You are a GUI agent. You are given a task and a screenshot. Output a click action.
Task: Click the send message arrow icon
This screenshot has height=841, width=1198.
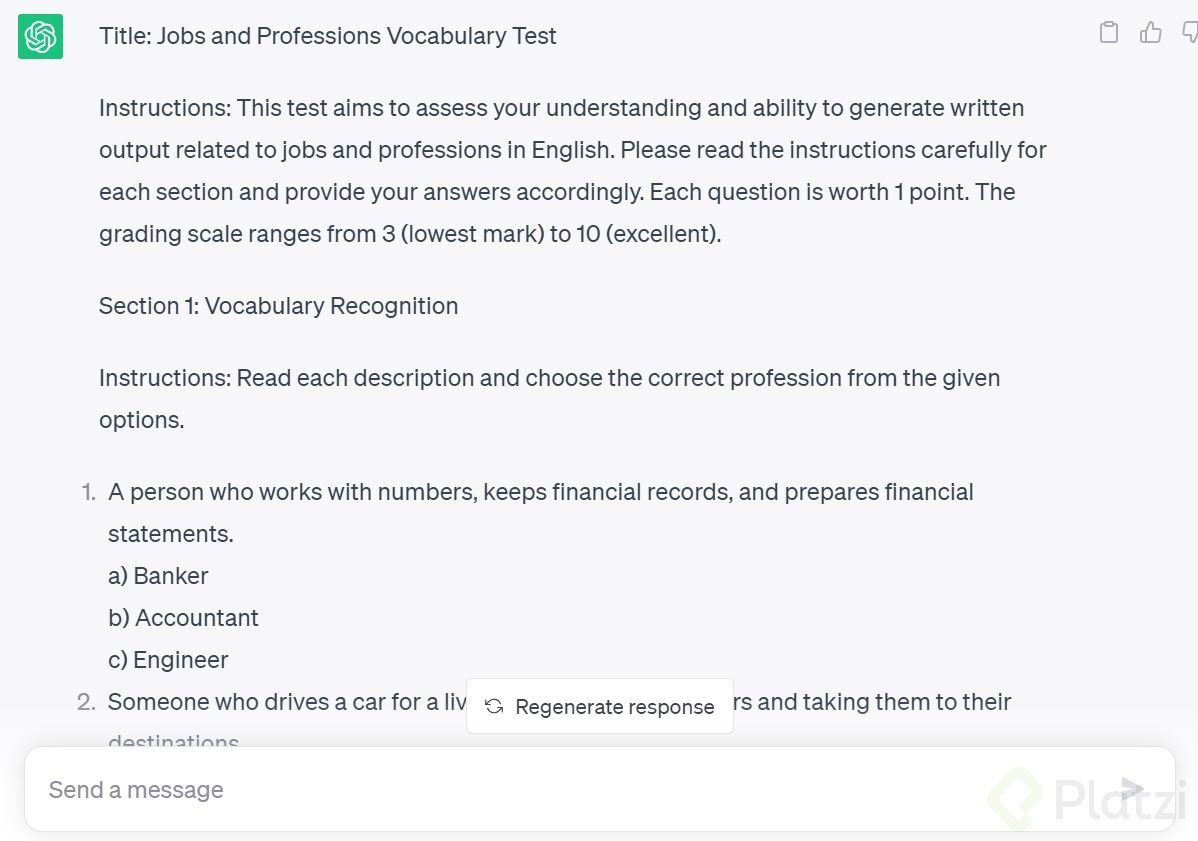point(1132,788)
